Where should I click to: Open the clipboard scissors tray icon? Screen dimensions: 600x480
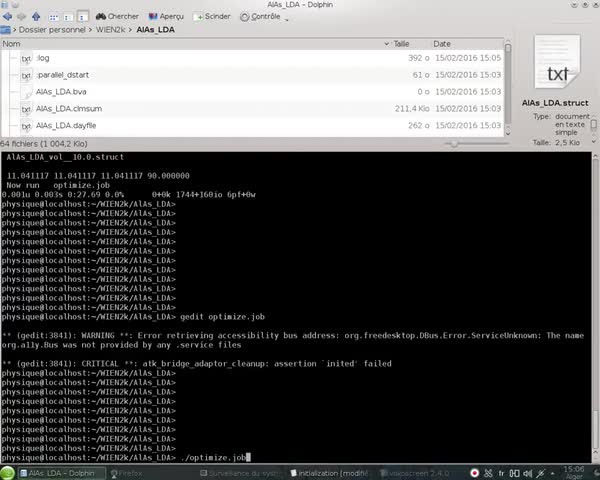tap(488, 473)
